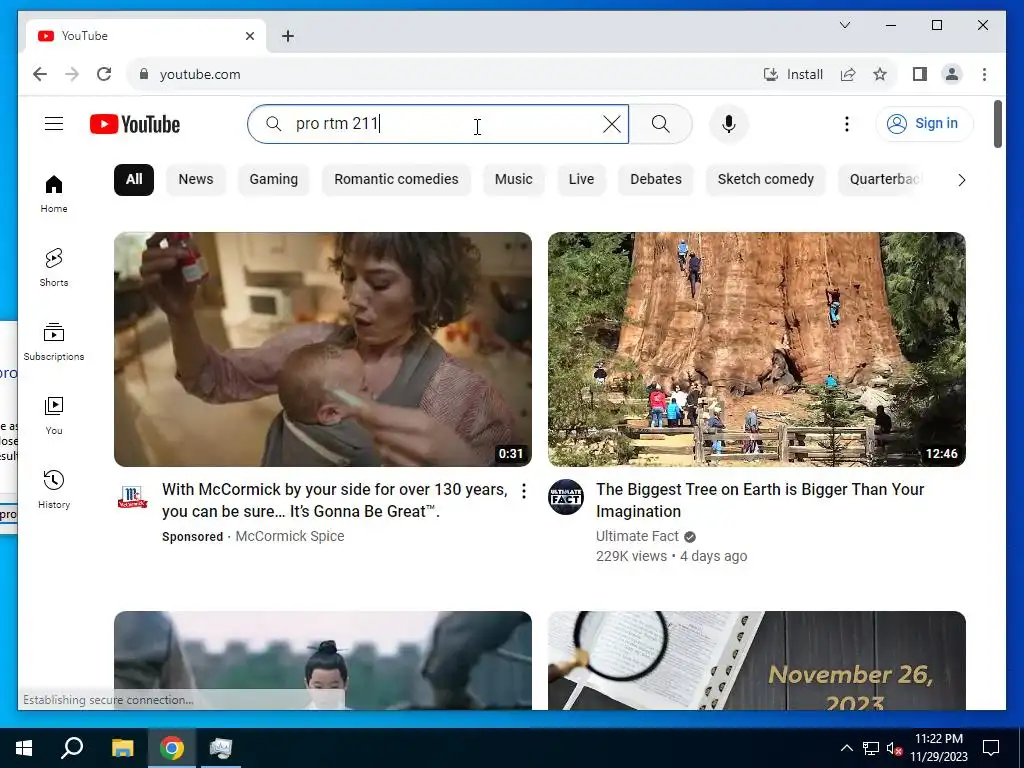Show more category chips with right arrow

tap(961, 180)
